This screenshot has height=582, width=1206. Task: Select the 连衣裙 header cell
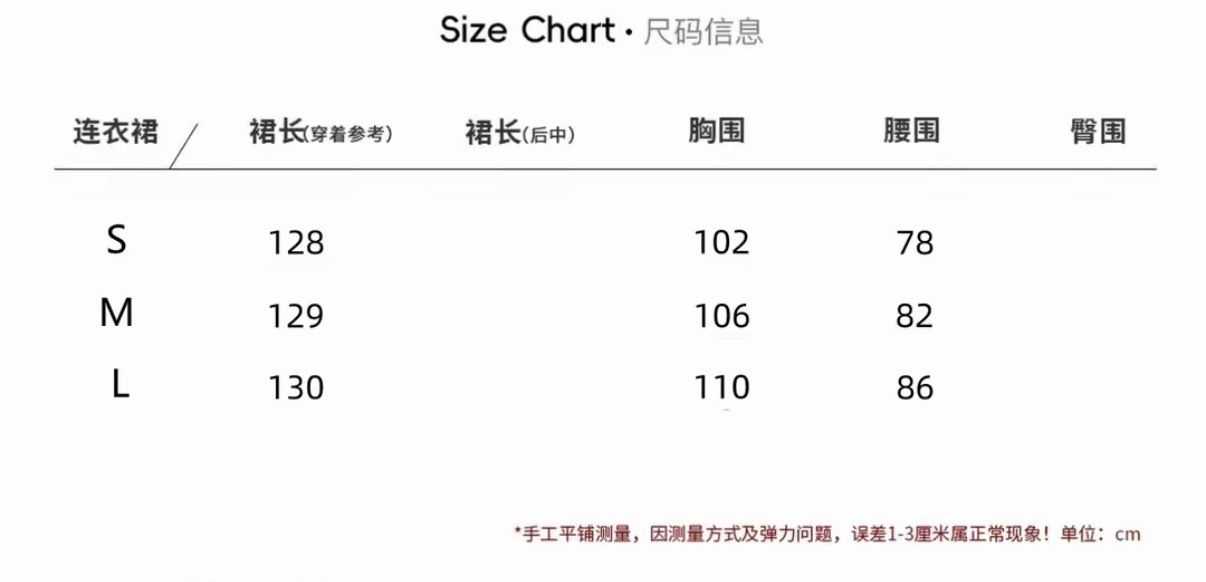point(115,131)
